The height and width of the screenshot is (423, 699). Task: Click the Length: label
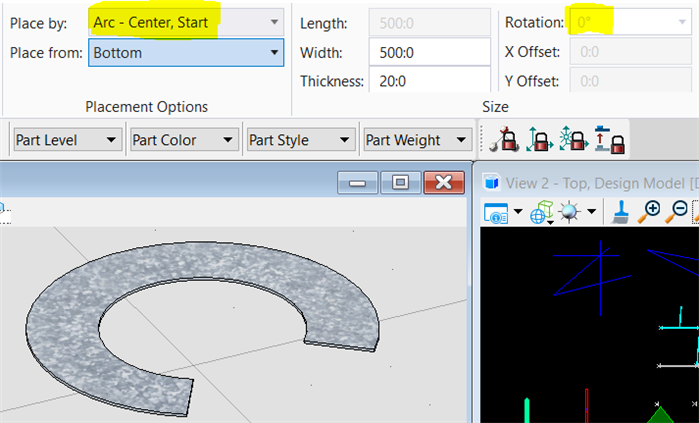tap(324, 23)
